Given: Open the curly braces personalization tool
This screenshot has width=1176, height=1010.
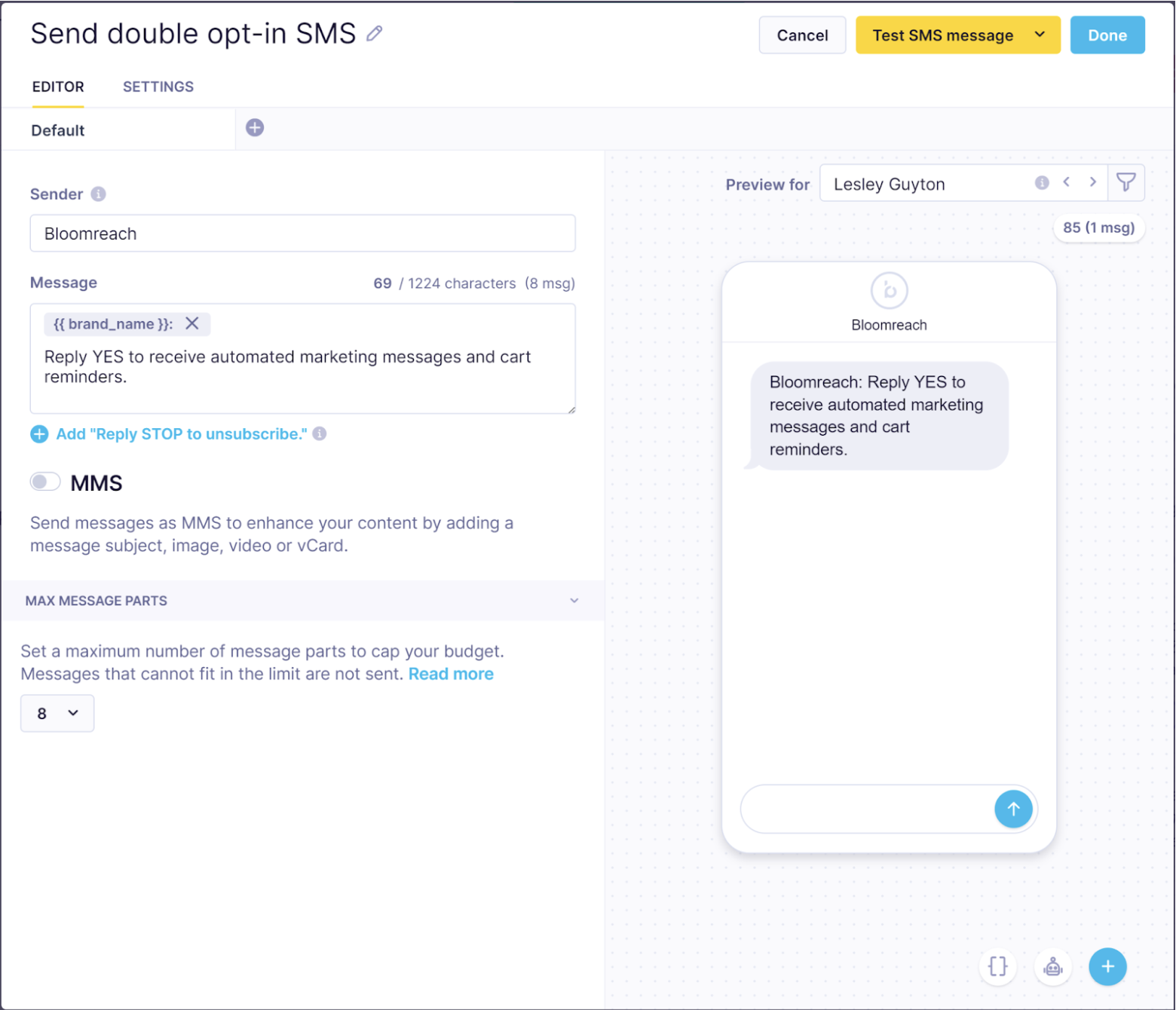Looking at the screenshot, I should pos(997,966).
